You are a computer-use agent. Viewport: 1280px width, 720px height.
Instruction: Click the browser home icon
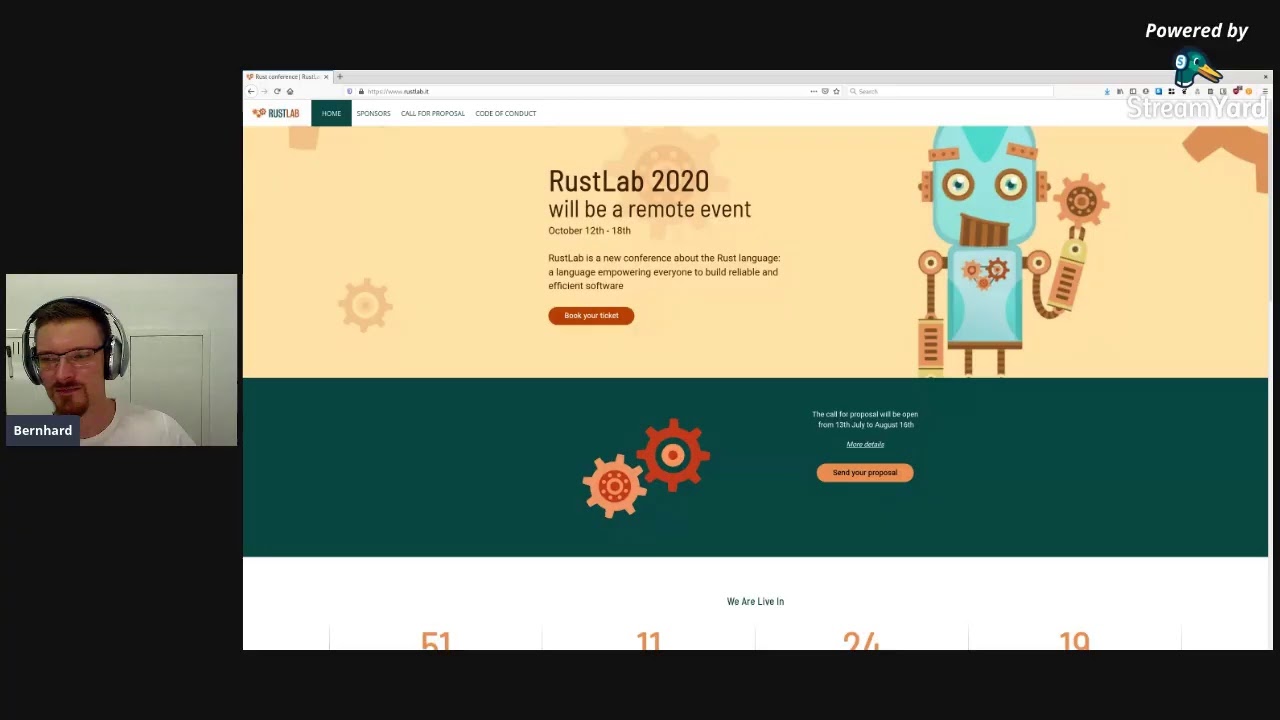[290, 91]
